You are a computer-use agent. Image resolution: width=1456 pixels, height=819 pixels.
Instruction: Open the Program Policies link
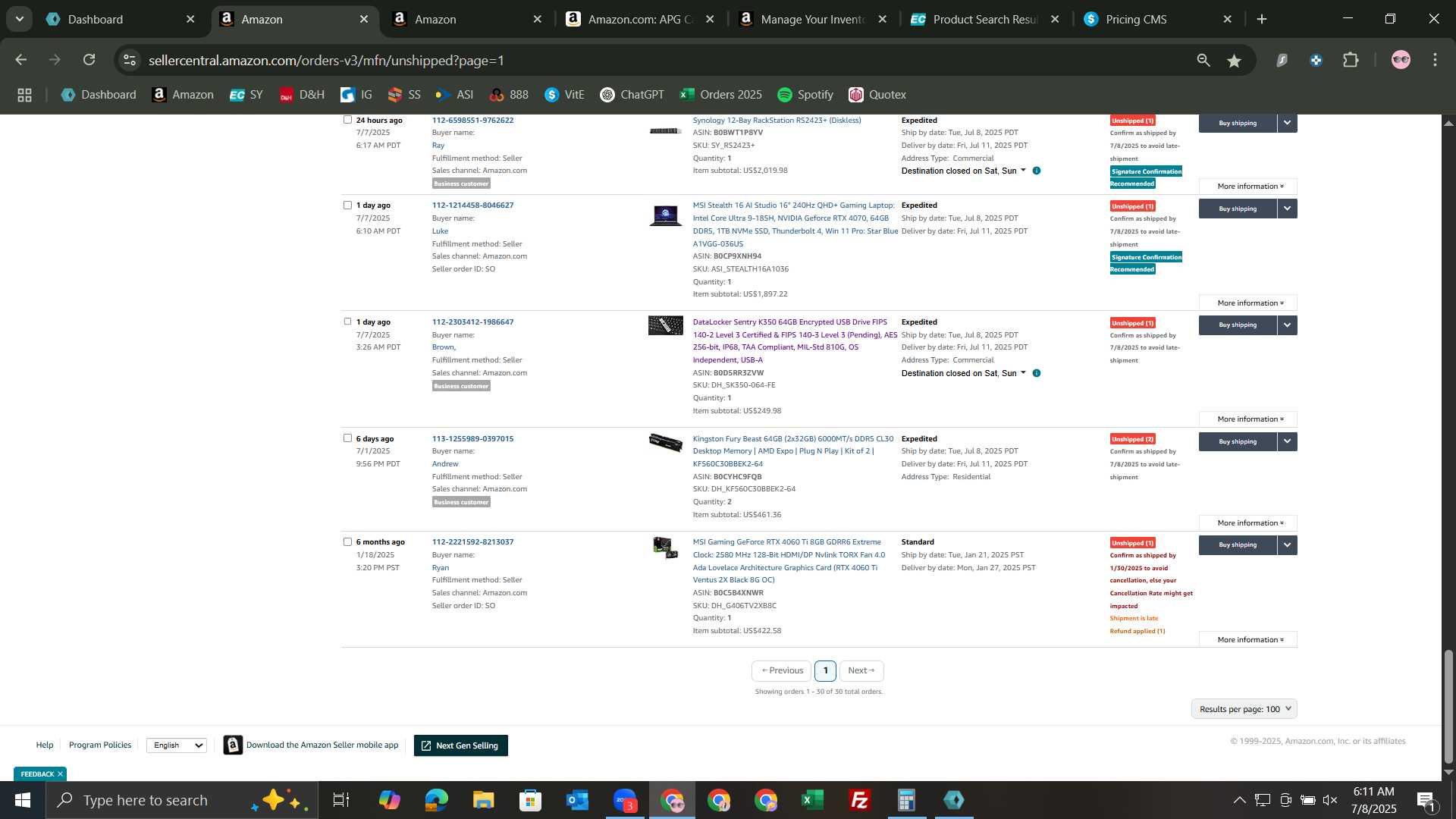point(100,745)
